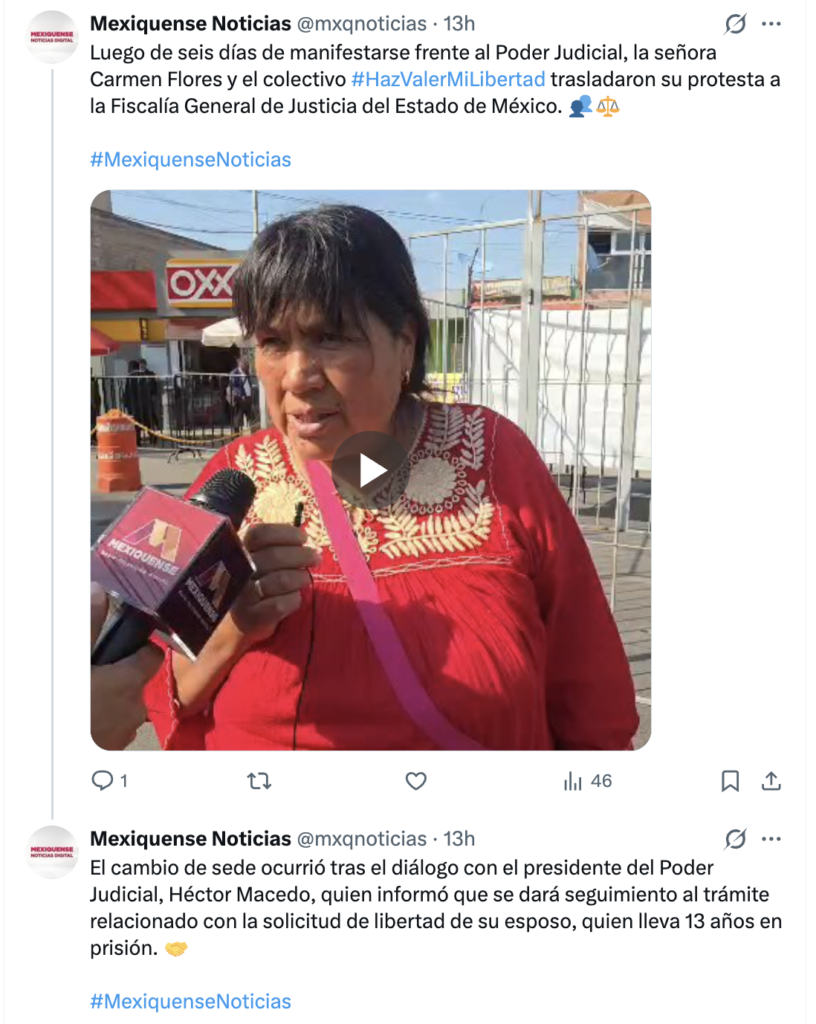View analytics showing 46 views
This screenshot has height=1024, width=816.
click(x=588, y=780)
